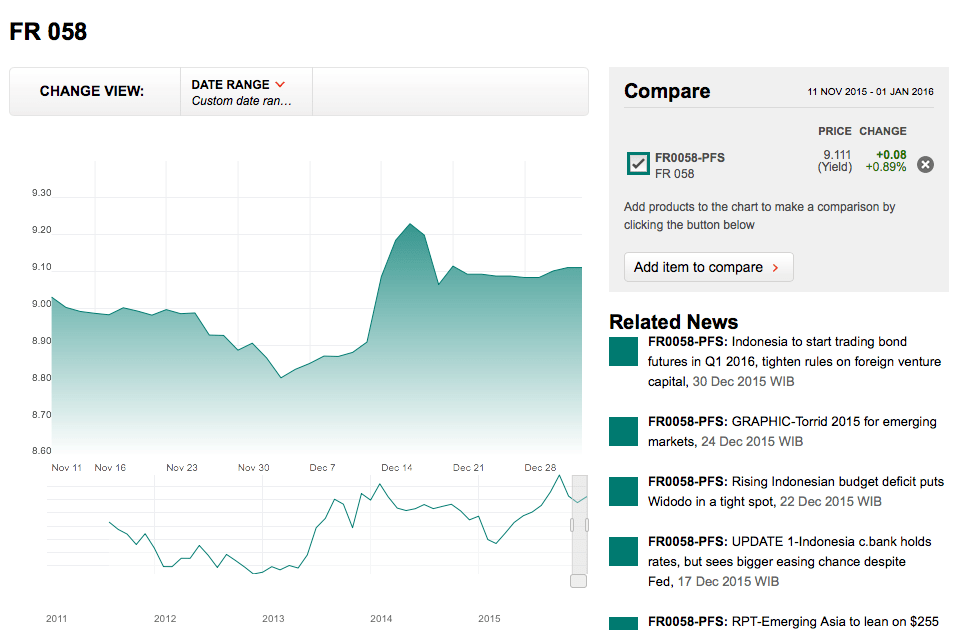The image size is (976, 630).
Task: Click the green icon beside the RPT-Emerging Asia item
Action: click(622, 620)
